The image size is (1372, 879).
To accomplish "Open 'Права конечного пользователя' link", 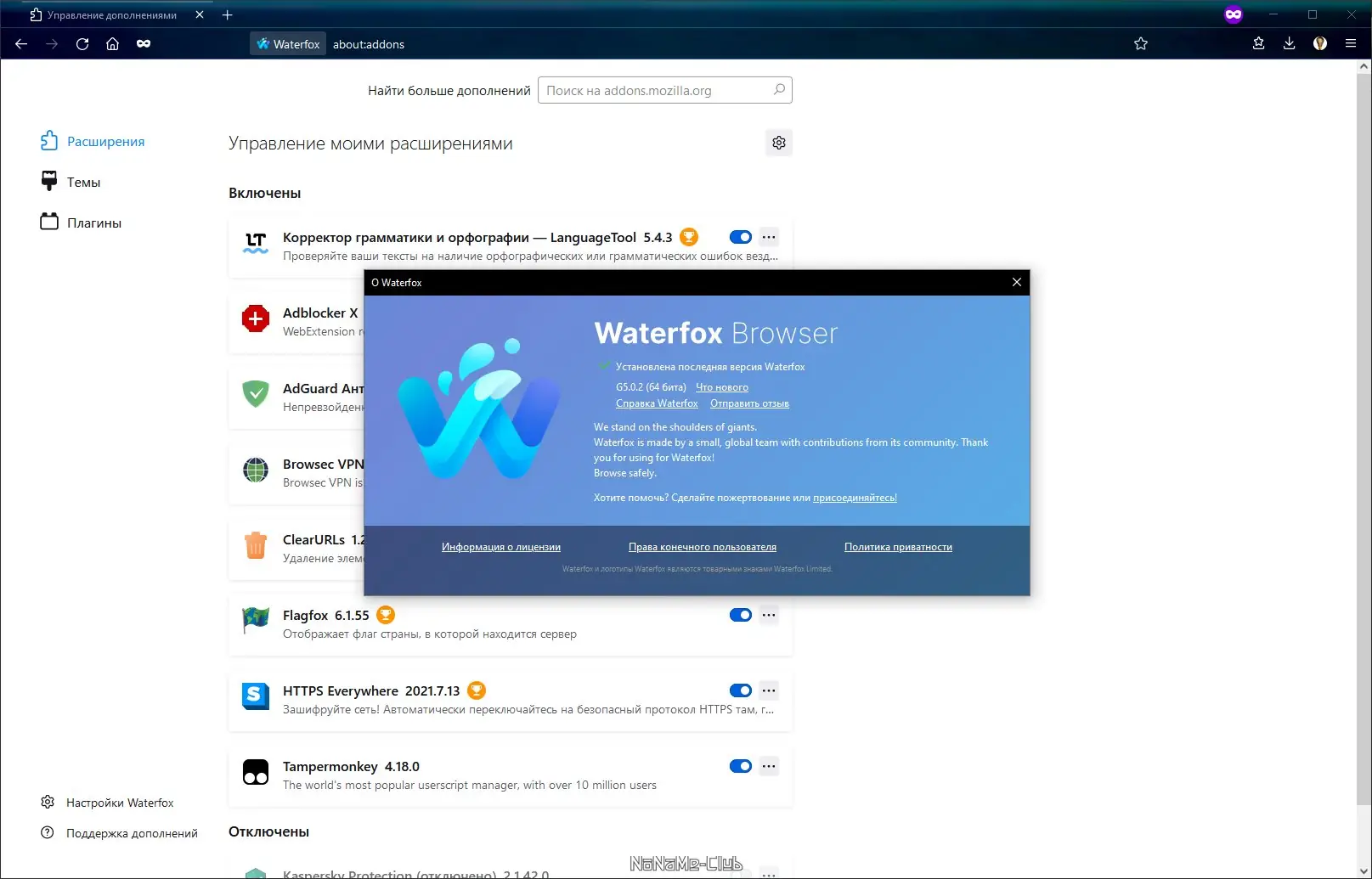I will click(x=703, y=547).
